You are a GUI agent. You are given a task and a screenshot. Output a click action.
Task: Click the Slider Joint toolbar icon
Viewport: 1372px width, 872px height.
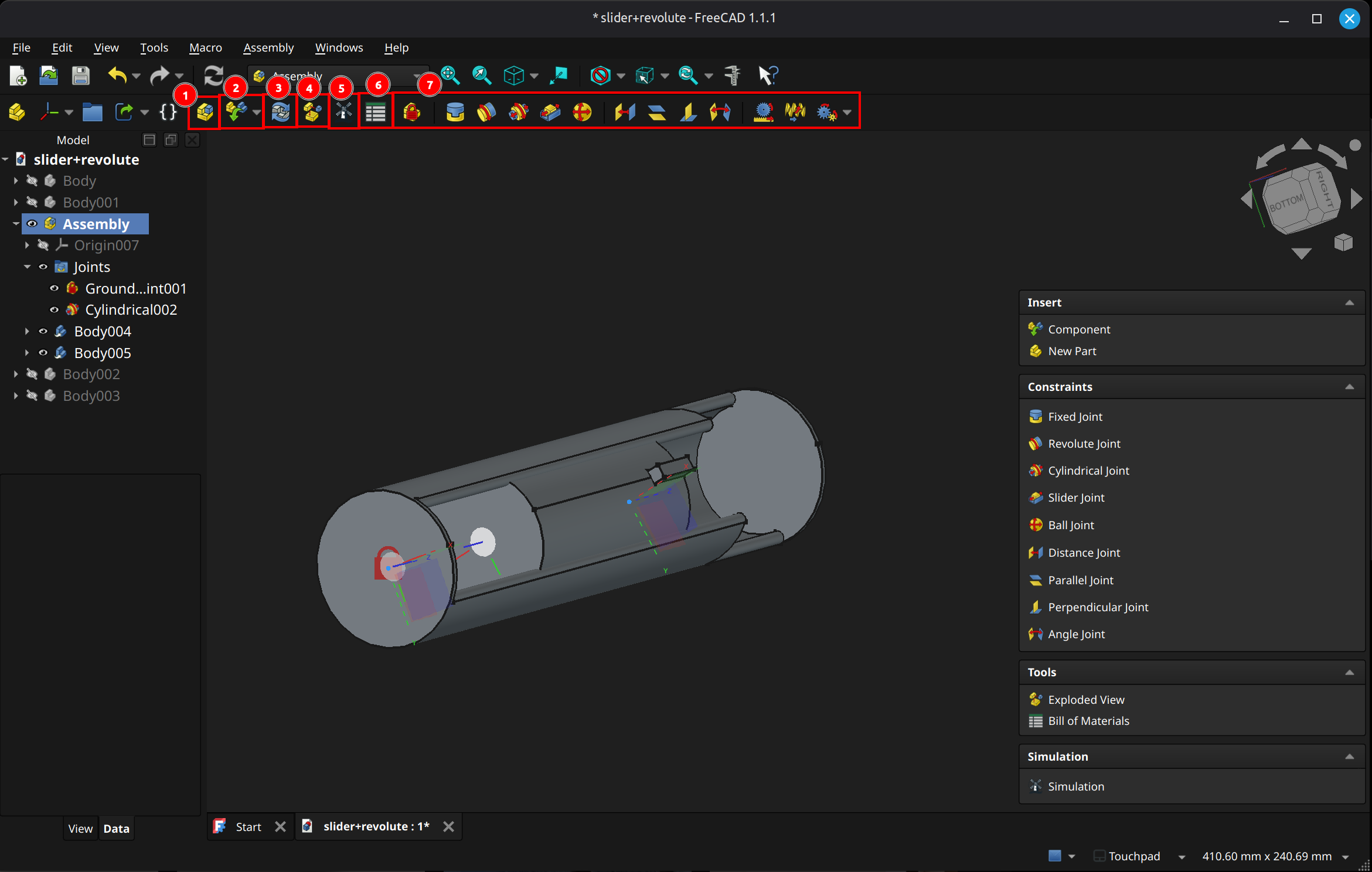550,111
